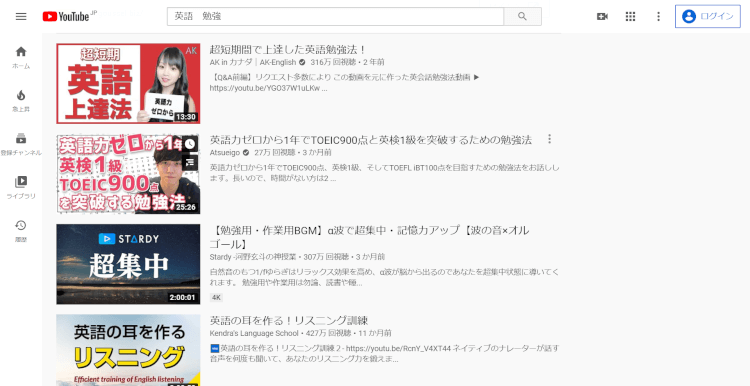Viewport: 750px width, 386px height.
Task: Click the 25:26 duration badge
Action: pyautogui.click(x=186, y=207)
